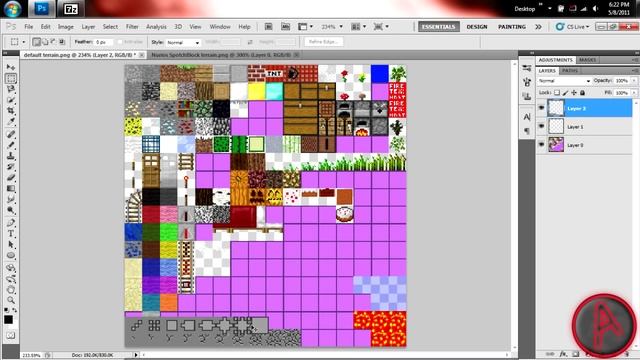This screenshot has width=640, height=360.
Task: Enable Add to selection mode
Action: click(x=45, y=42)
